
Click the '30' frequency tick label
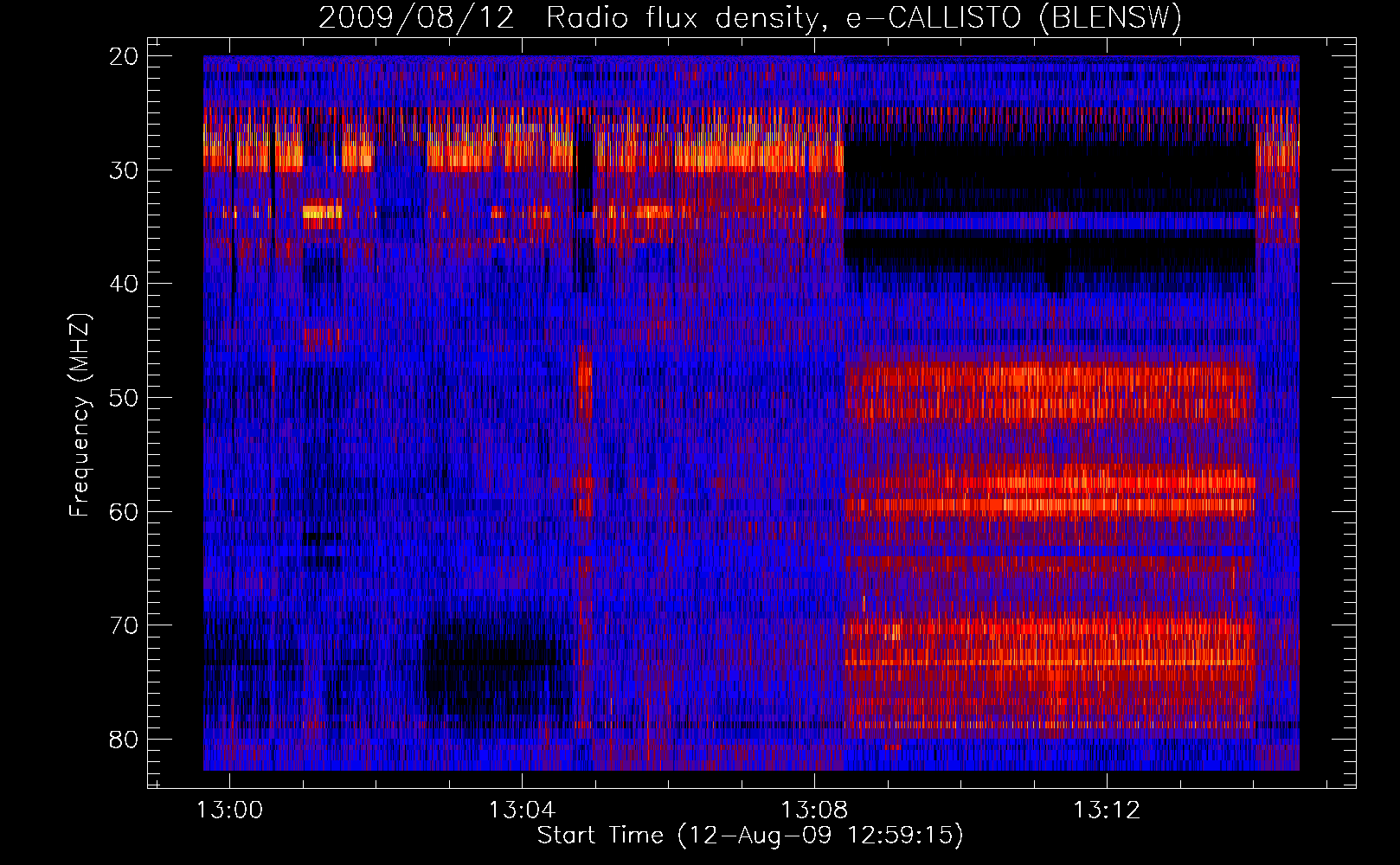point(125,170)
